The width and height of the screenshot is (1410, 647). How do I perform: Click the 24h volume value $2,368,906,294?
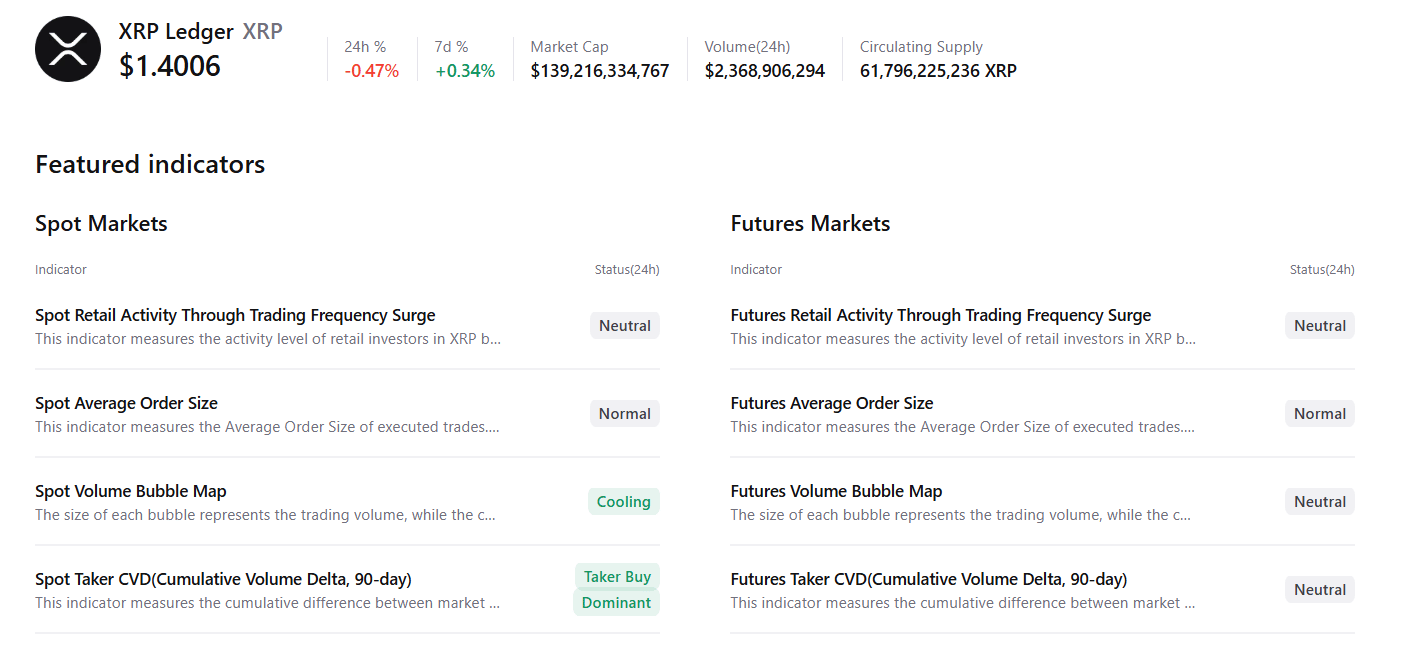pos(765,71)
